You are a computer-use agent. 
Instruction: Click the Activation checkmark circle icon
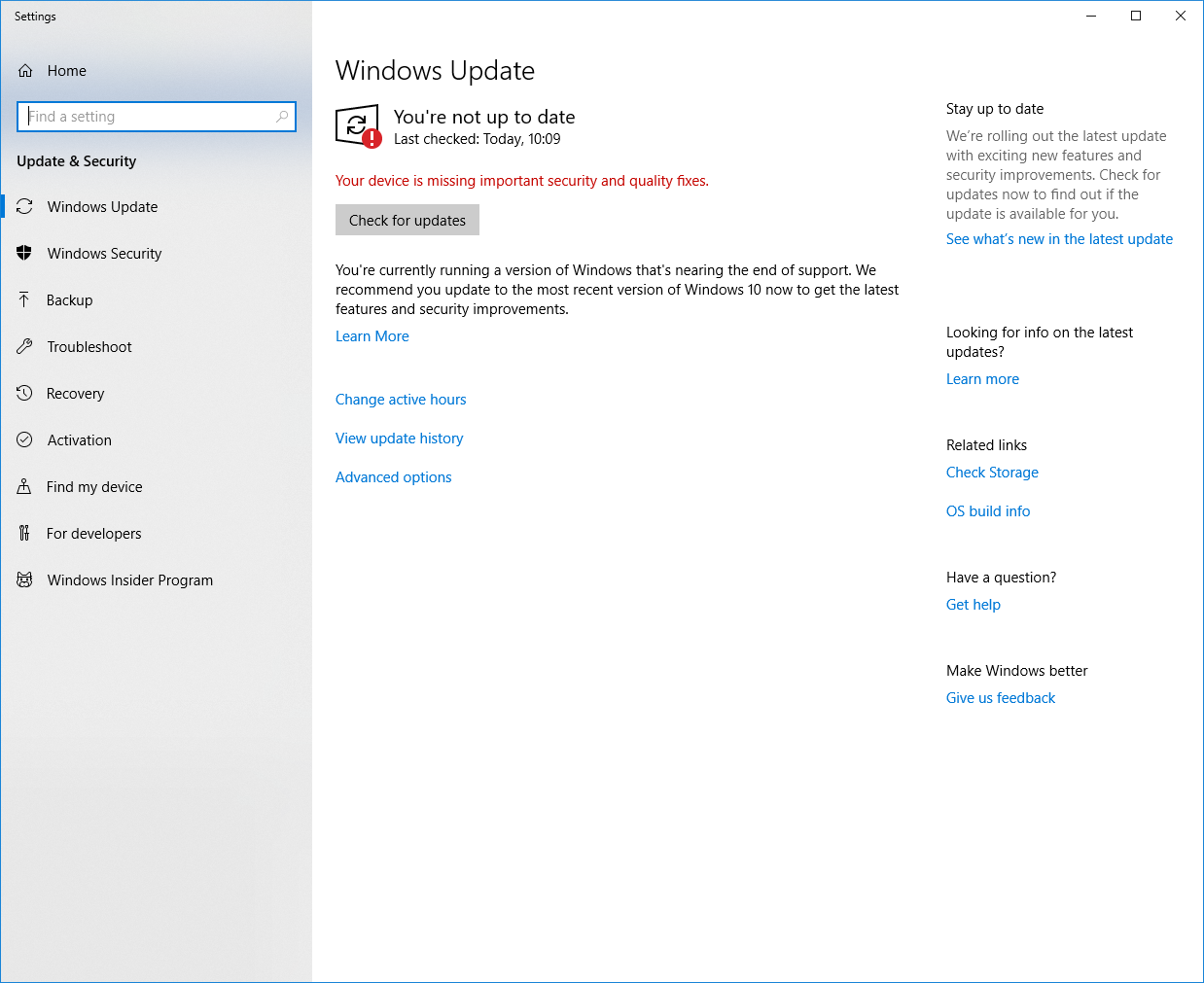click(25, 440)
